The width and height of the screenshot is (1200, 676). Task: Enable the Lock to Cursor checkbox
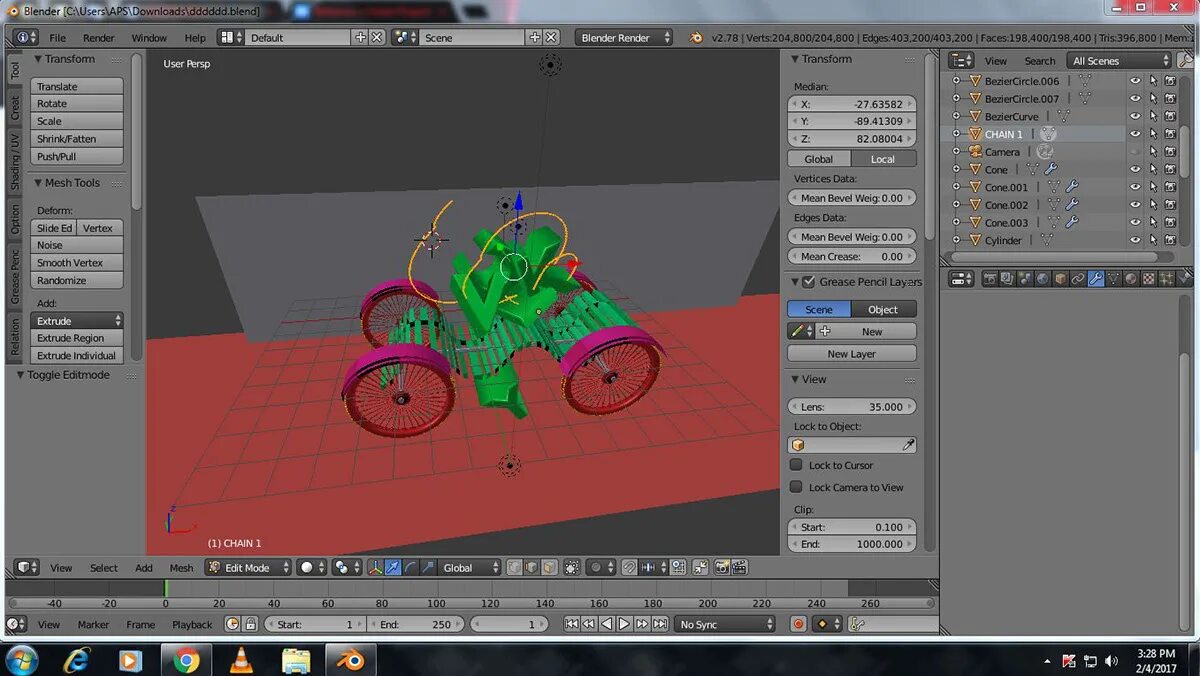[x=796, y=465]
